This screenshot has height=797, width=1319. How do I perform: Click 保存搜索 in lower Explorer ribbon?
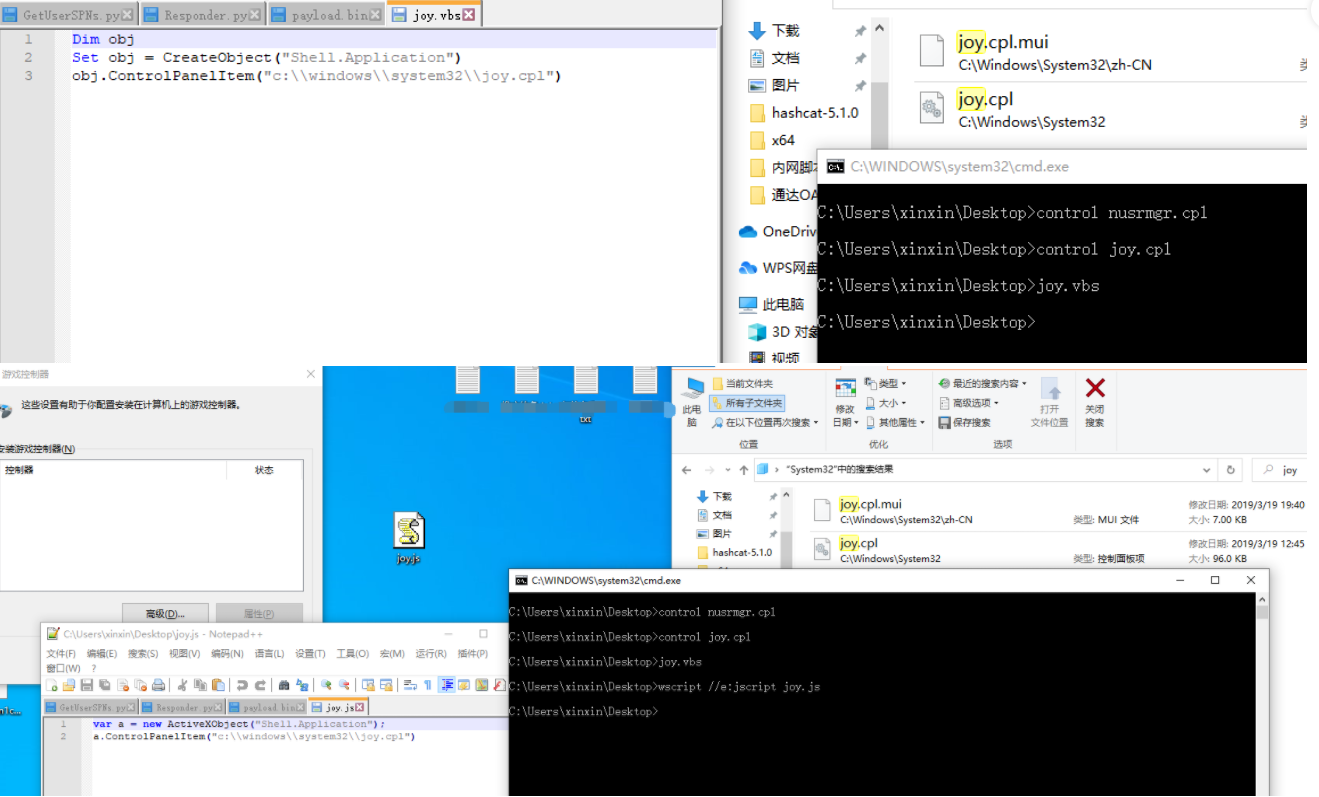click(x=965, y=422)
